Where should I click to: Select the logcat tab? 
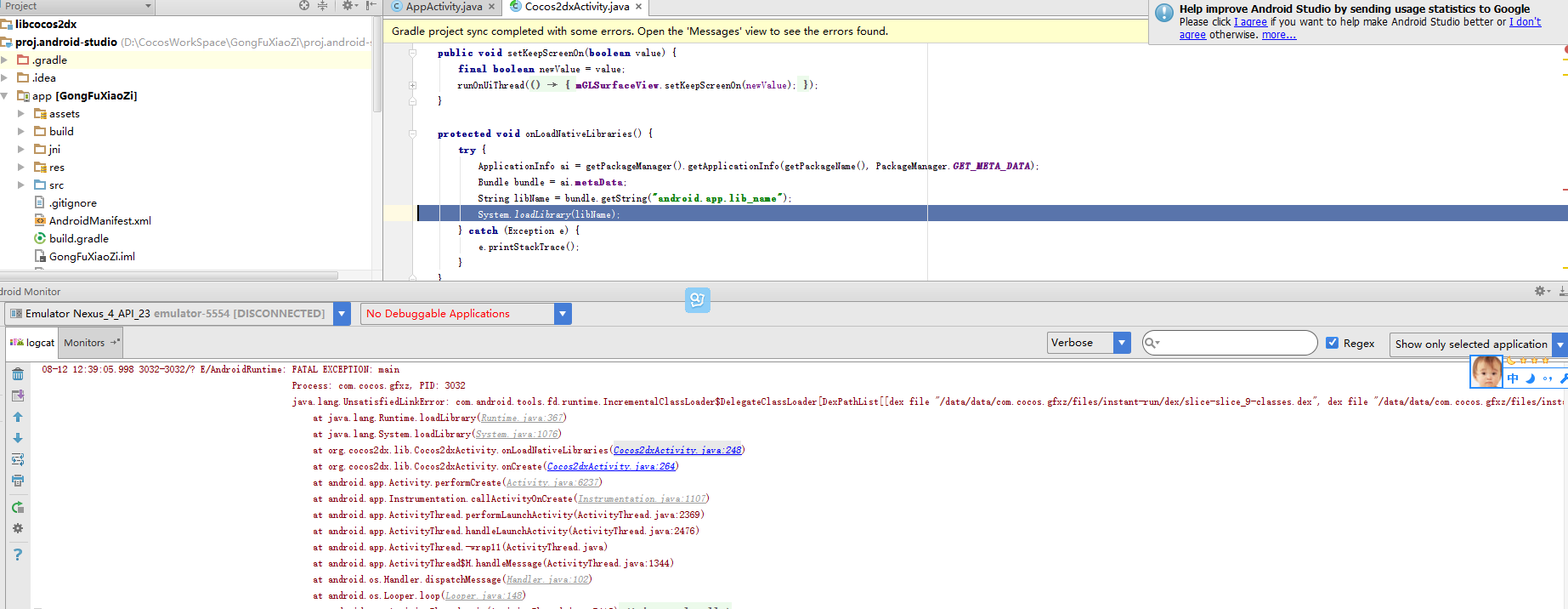[x=32, y=342]
